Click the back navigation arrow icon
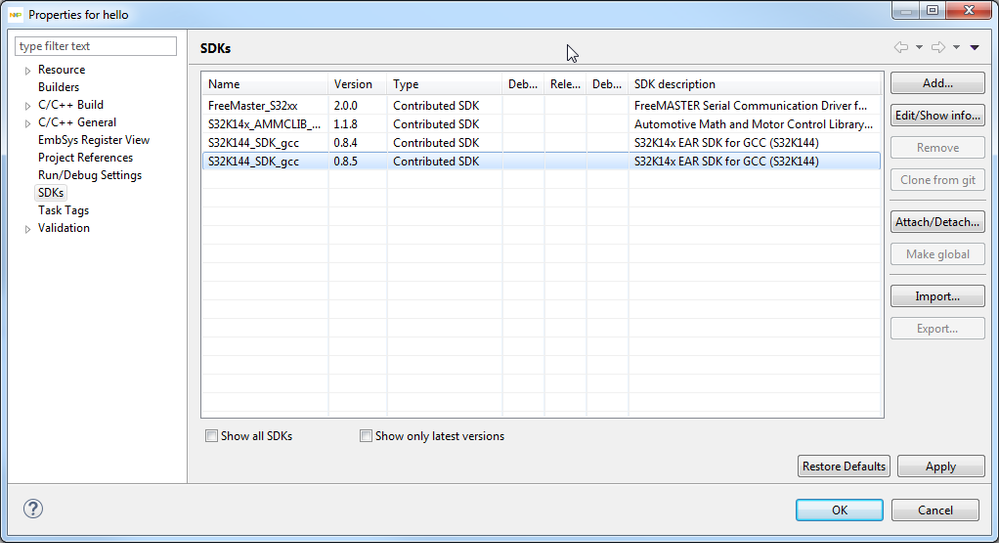This screenshot has height=543, width=999. tap(901, 47)
